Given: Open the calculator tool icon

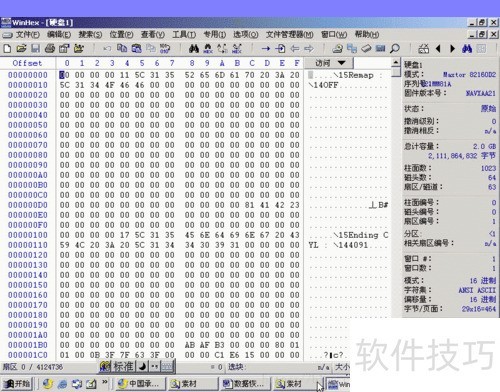Looking at the screenshot, I should [x=423, y=49].
